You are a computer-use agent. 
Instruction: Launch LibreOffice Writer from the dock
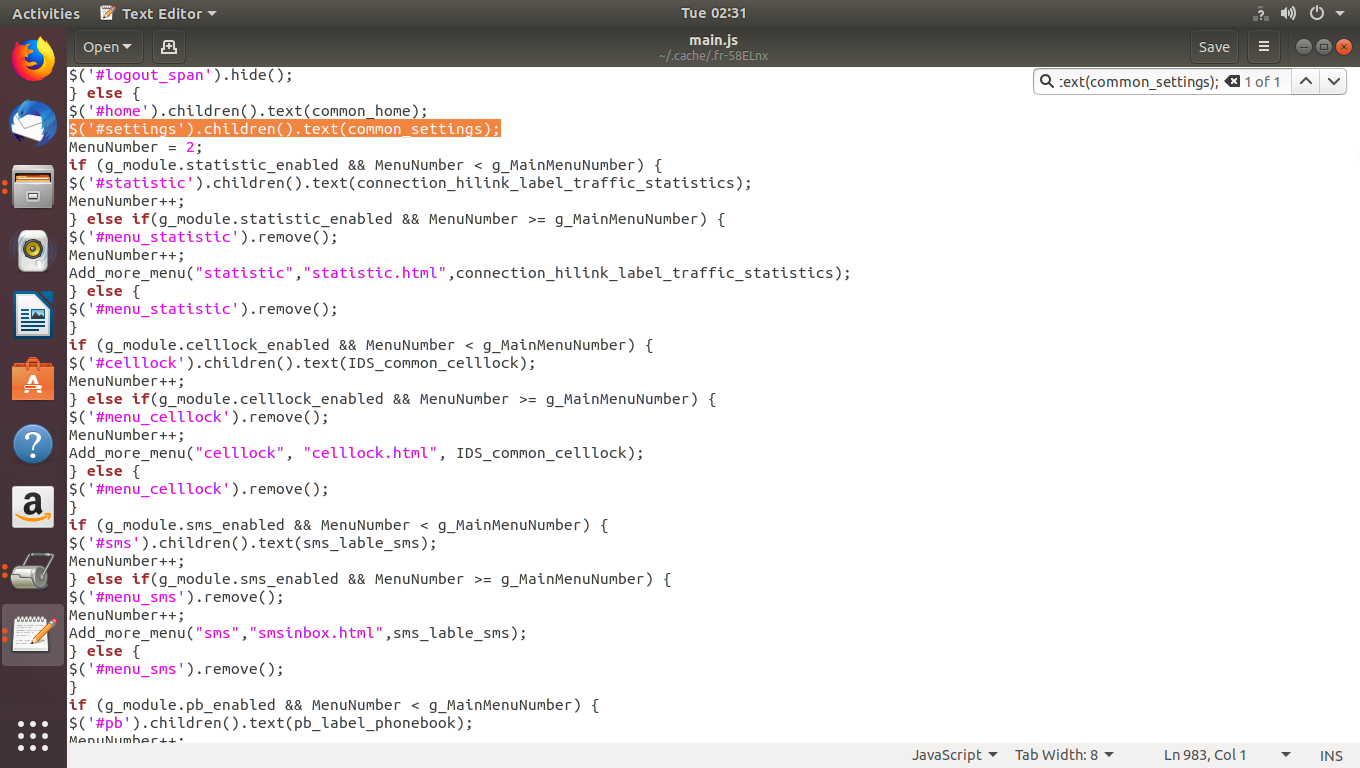[33, 315]
